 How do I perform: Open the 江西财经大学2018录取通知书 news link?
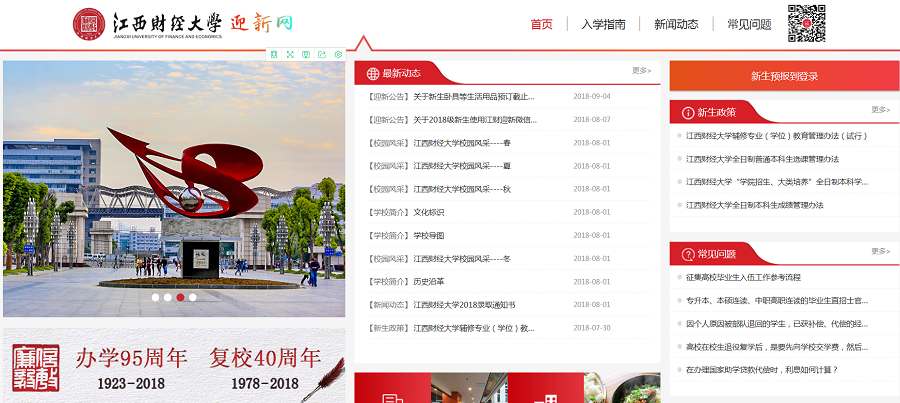pos(464,305)
